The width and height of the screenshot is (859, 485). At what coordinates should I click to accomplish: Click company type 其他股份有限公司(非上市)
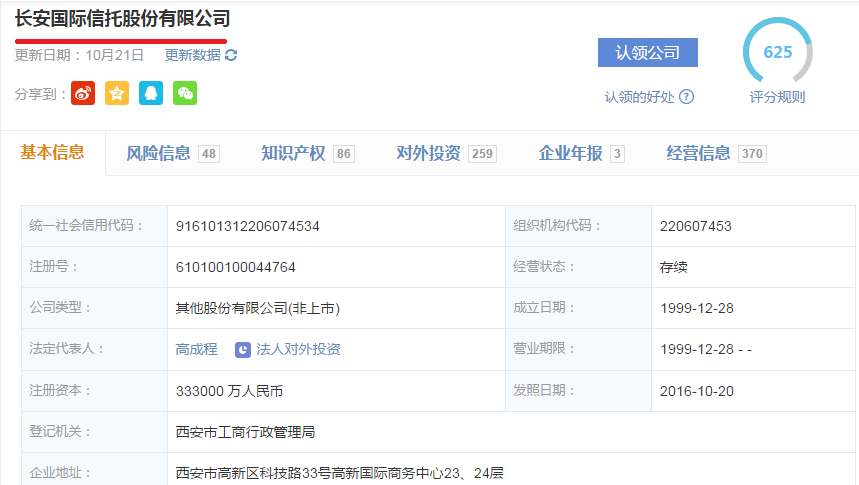[x=257, y=309]
